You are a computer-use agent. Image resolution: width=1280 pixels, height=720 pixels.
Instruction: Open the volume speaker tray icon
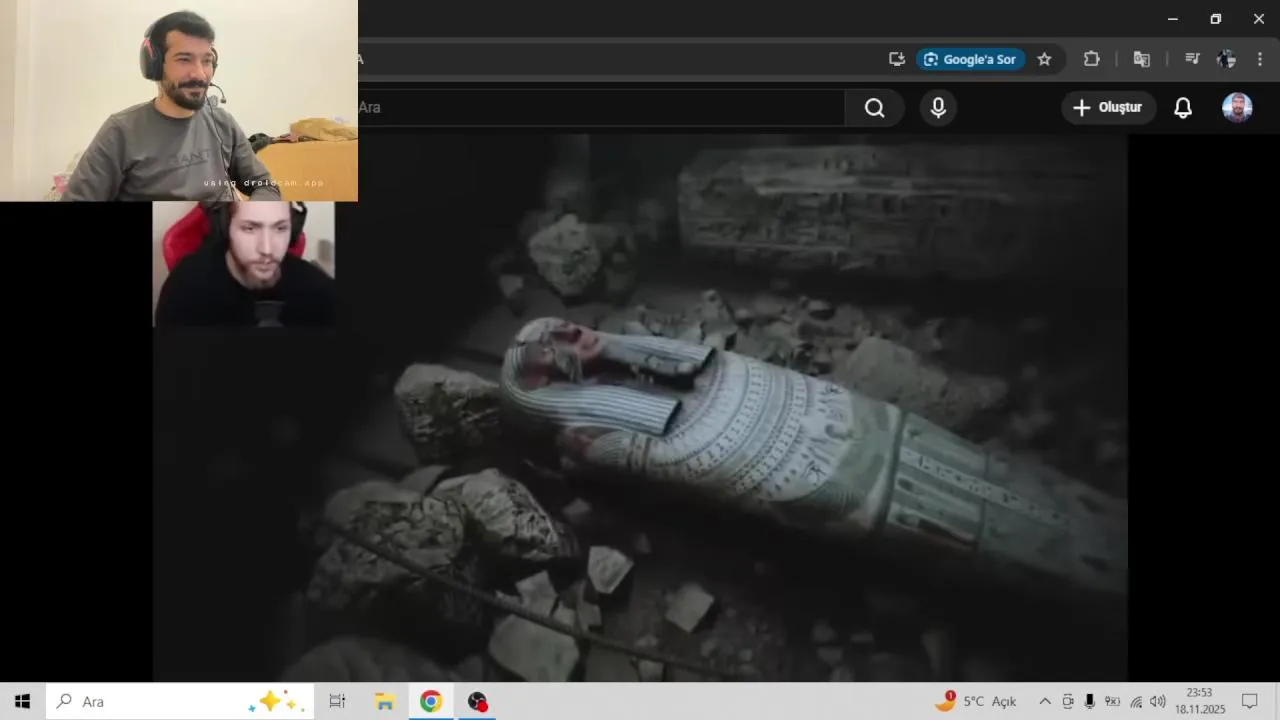coord(1158,701)
